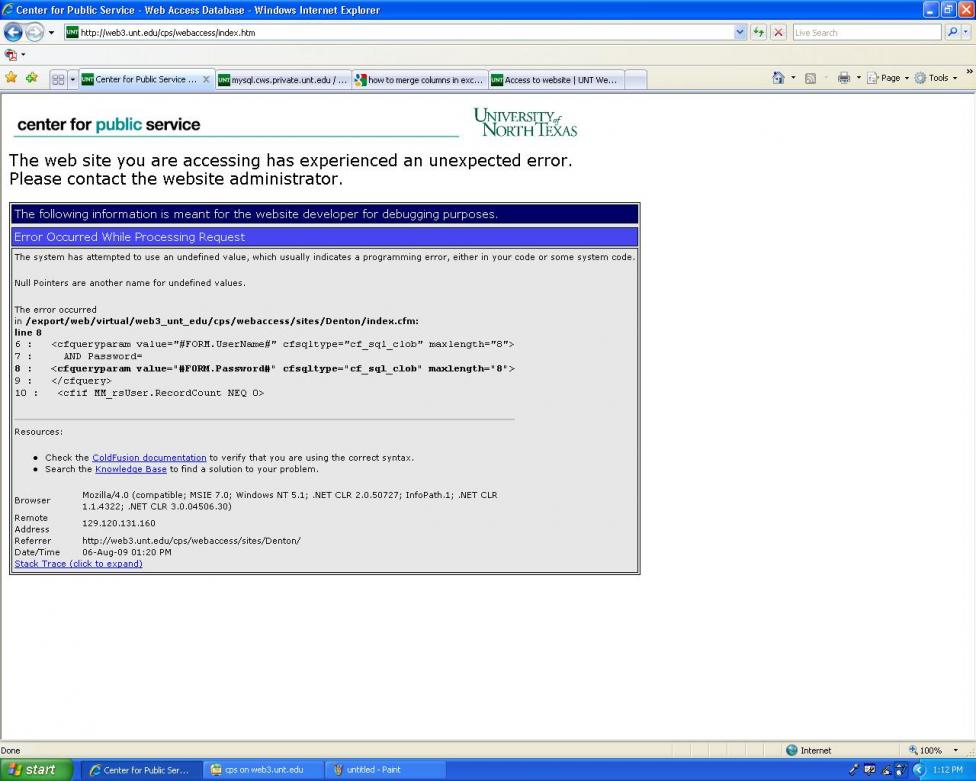Click the Adobe PDF toolbar icon
The image size is (976, 781).
[11, 55]
